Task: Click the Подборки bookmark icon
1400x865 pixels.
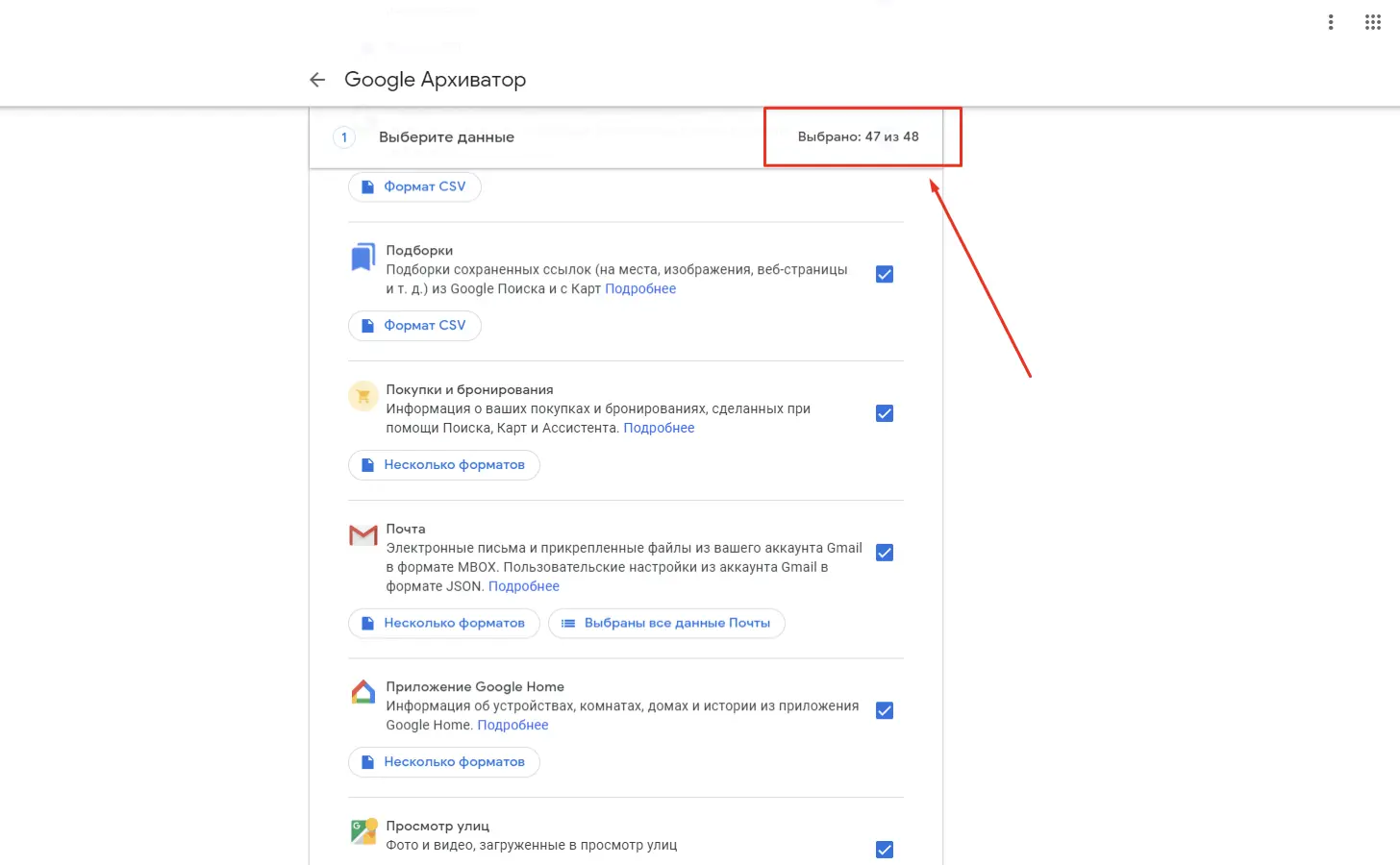Action: (x=362, y=257)
